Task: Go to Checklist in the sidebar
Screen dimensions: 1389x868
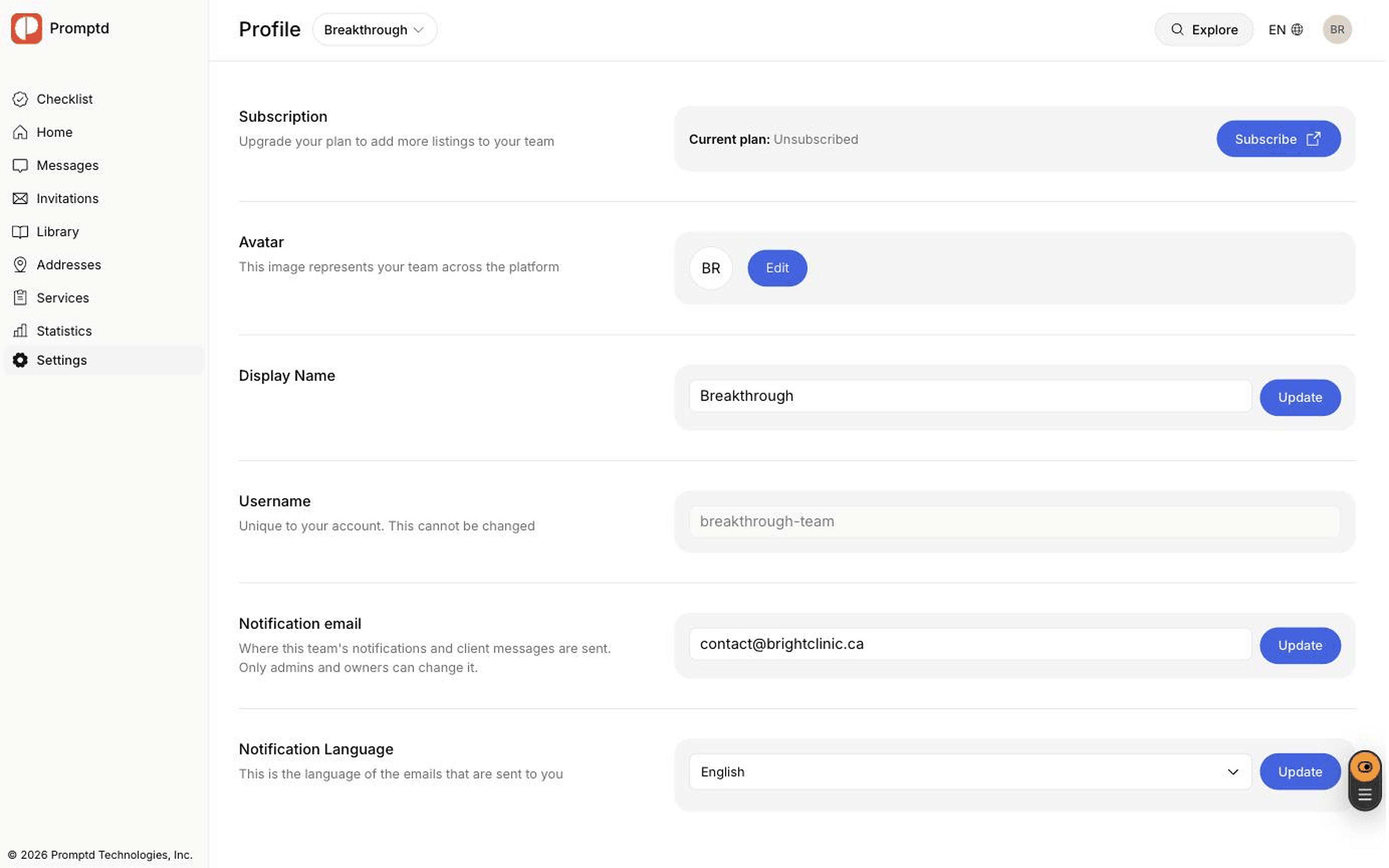Action: (x=105, y=99)
